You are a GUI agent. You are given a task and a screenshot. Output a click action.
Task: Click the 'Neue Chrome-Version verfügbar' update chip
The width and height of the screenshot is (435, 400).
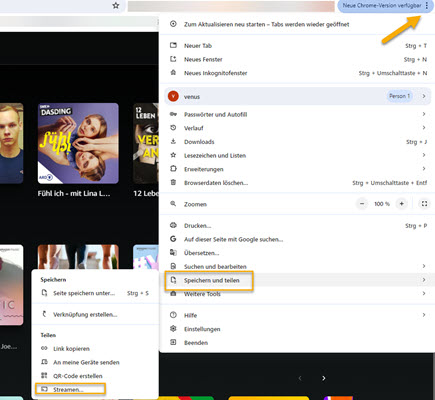coord(382,5)
